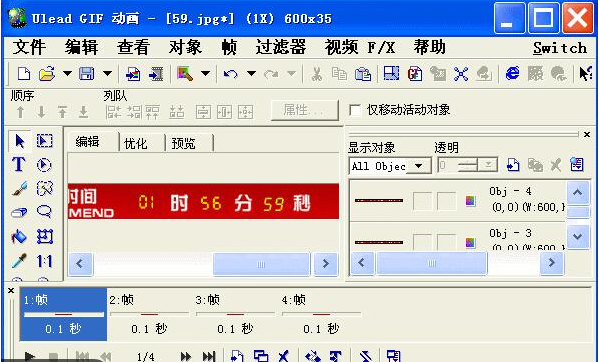Enable the 仅移动活动对象 checkbox
This screenshot has height=362, width=600.
tap(355, 110)
